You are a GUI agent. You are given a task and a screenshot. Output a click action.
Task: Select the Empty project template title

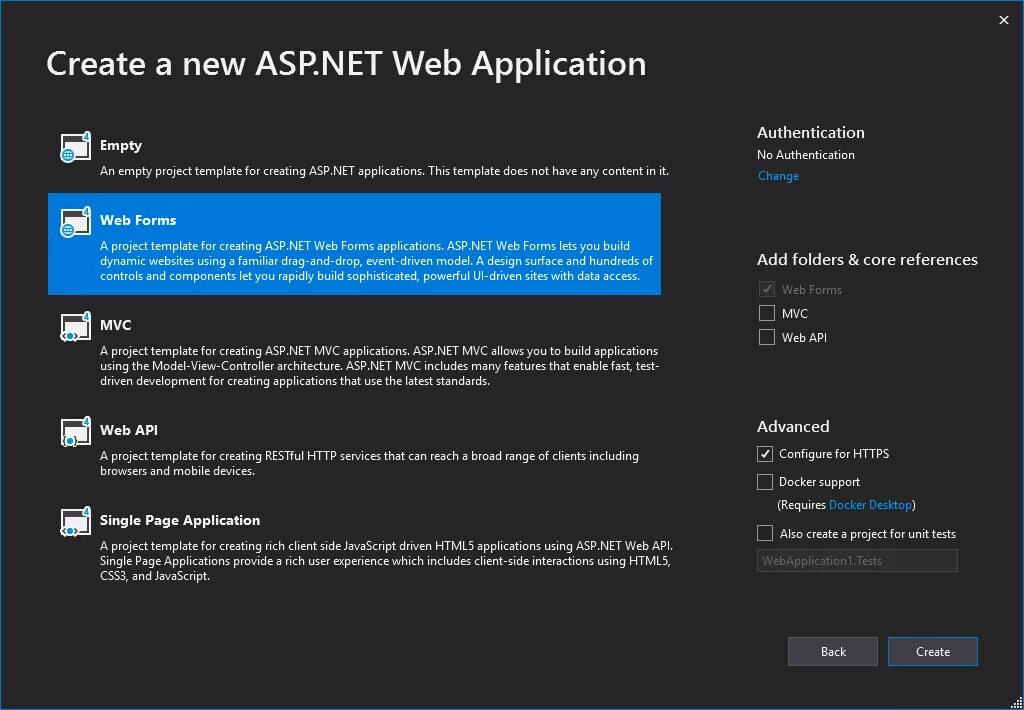(121, 145)
